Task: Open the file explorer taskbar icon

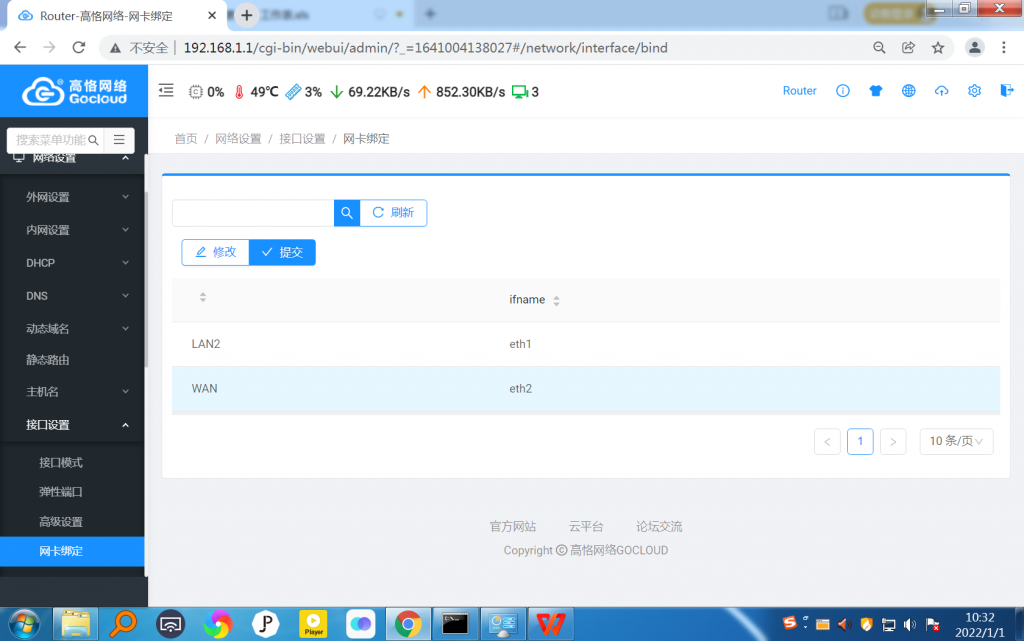Action: [75, 624]
